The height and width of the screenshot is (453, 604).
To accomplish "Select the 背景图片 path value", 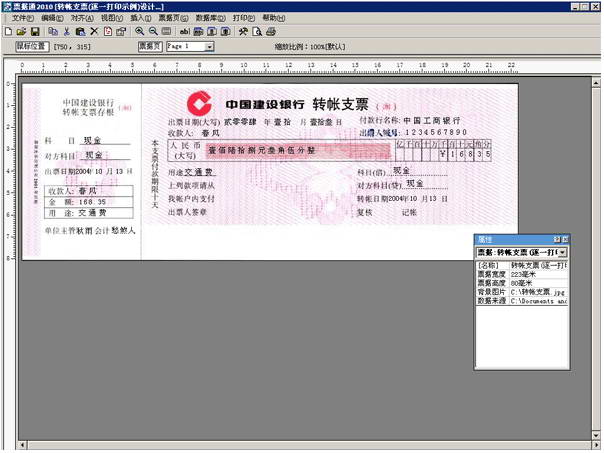I will pyautogui.click(x=538, y=292).
